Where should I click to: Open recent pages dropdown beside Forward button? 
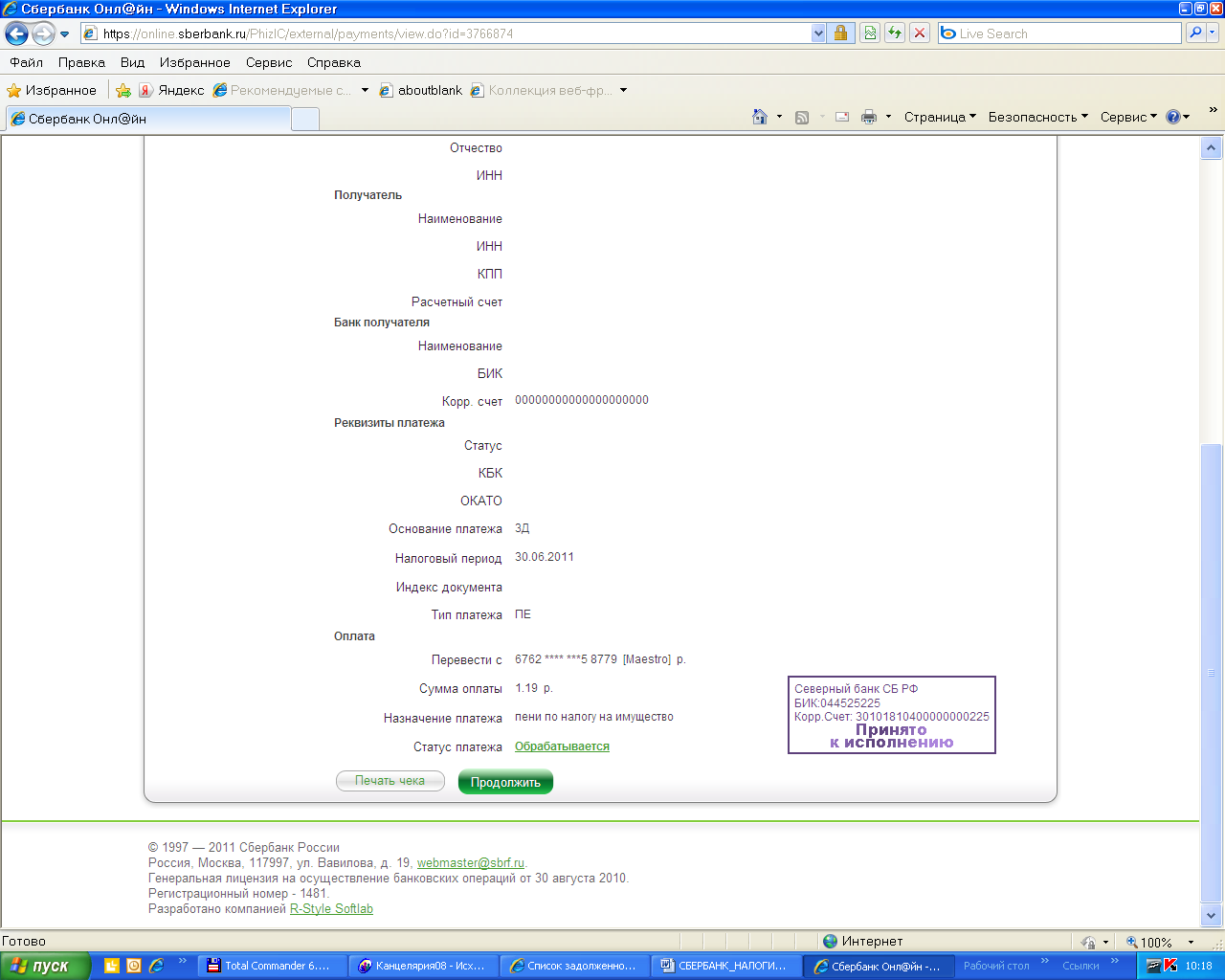(65, 34)
